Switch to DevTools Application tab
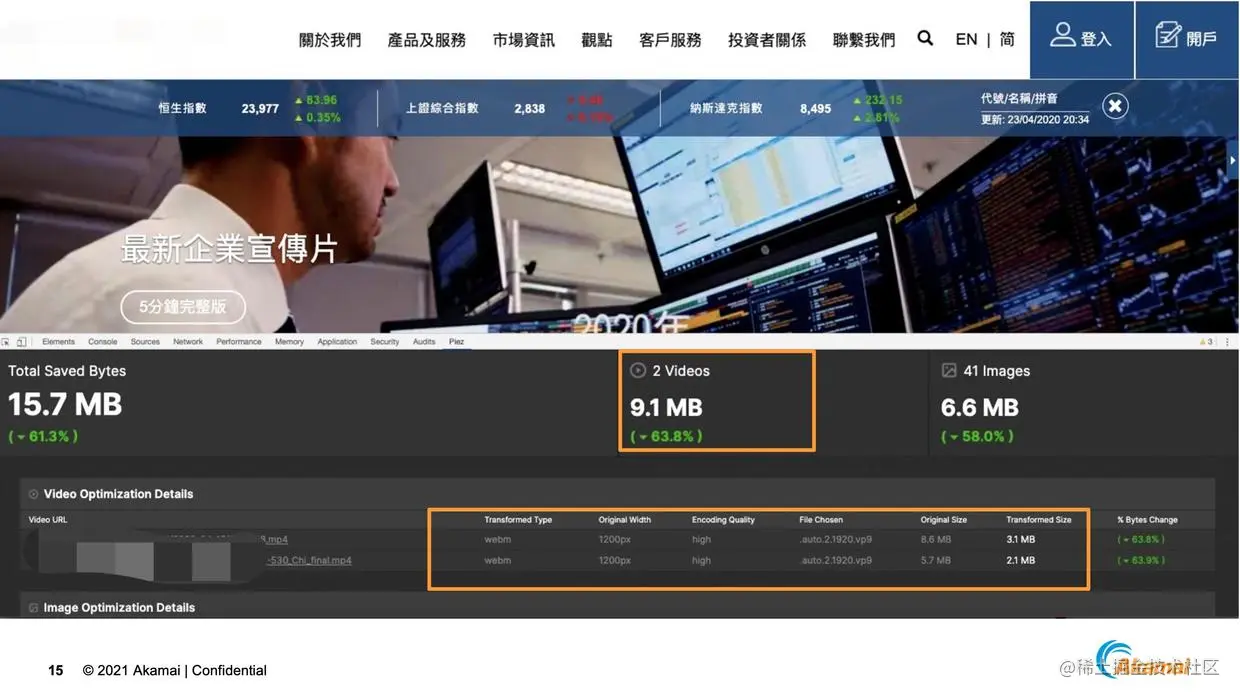Viewport: 1240px width, 698px height. click(337, 342)
